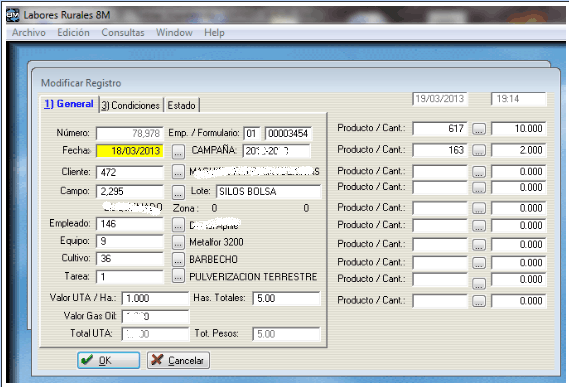Switch to the 1) General tab

coord(69,104)
